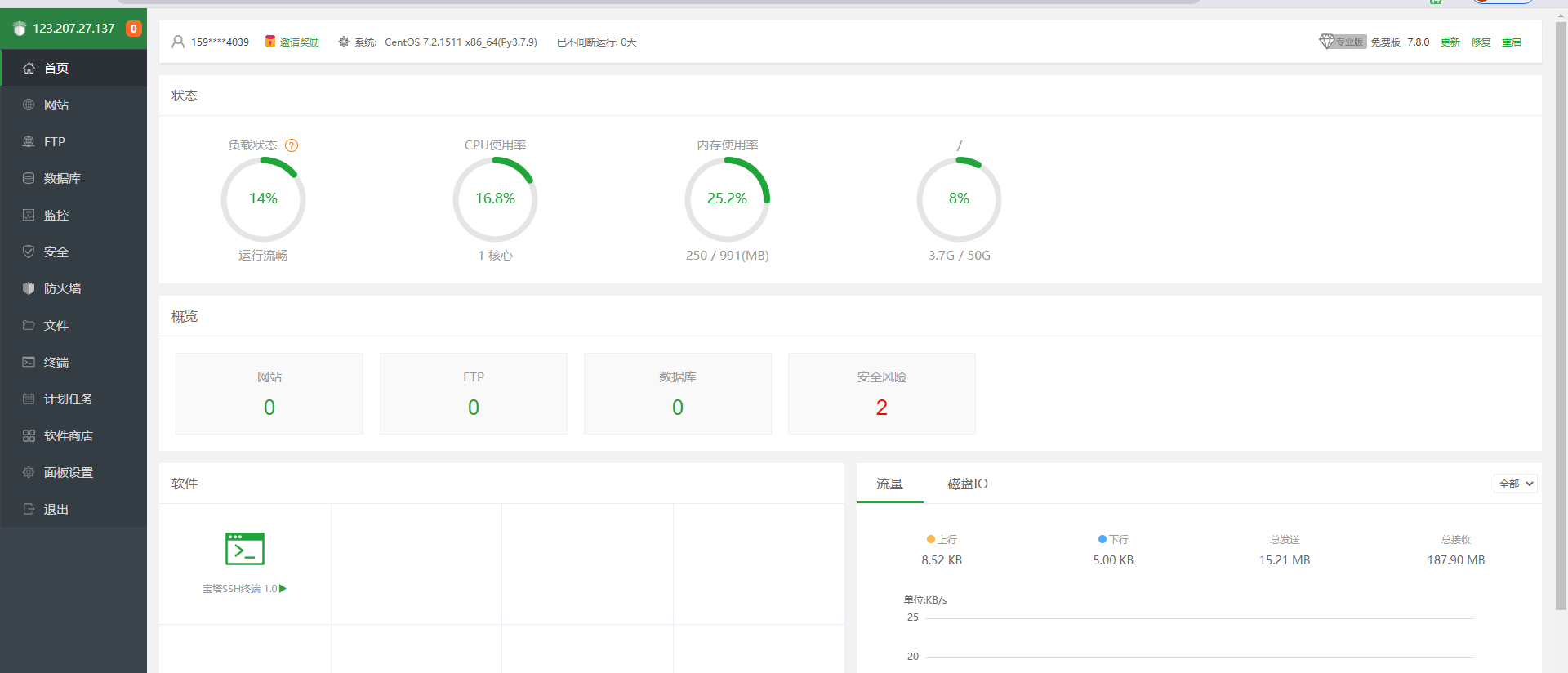Click the 负载状态 14% gauge
This screenshot has width=1568, height=673.
point(263,199)
